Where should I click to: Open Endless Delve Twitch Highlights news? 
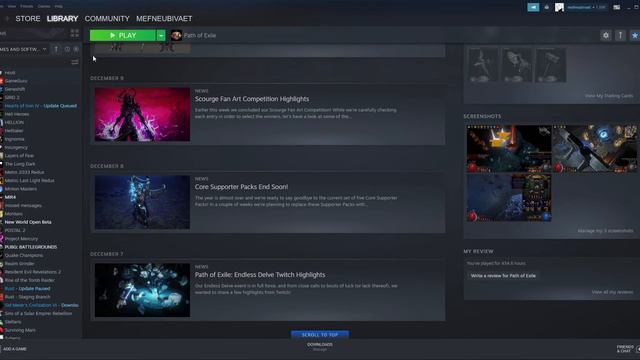point(260,275)
